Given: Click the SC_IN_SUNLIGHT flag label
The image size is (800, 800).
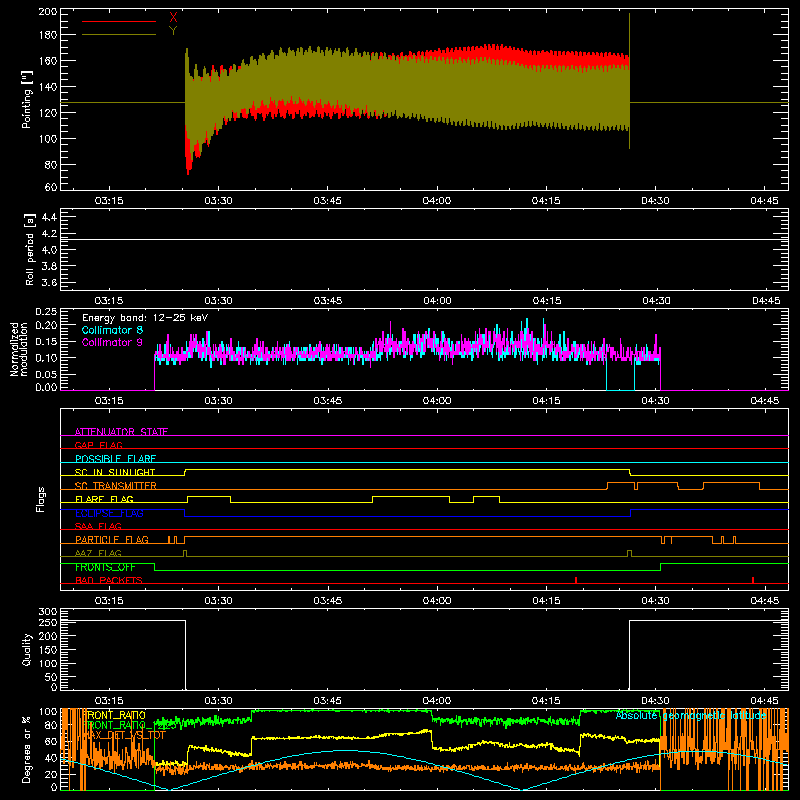Looking at the screenshot, I should [x=115, y=472].
